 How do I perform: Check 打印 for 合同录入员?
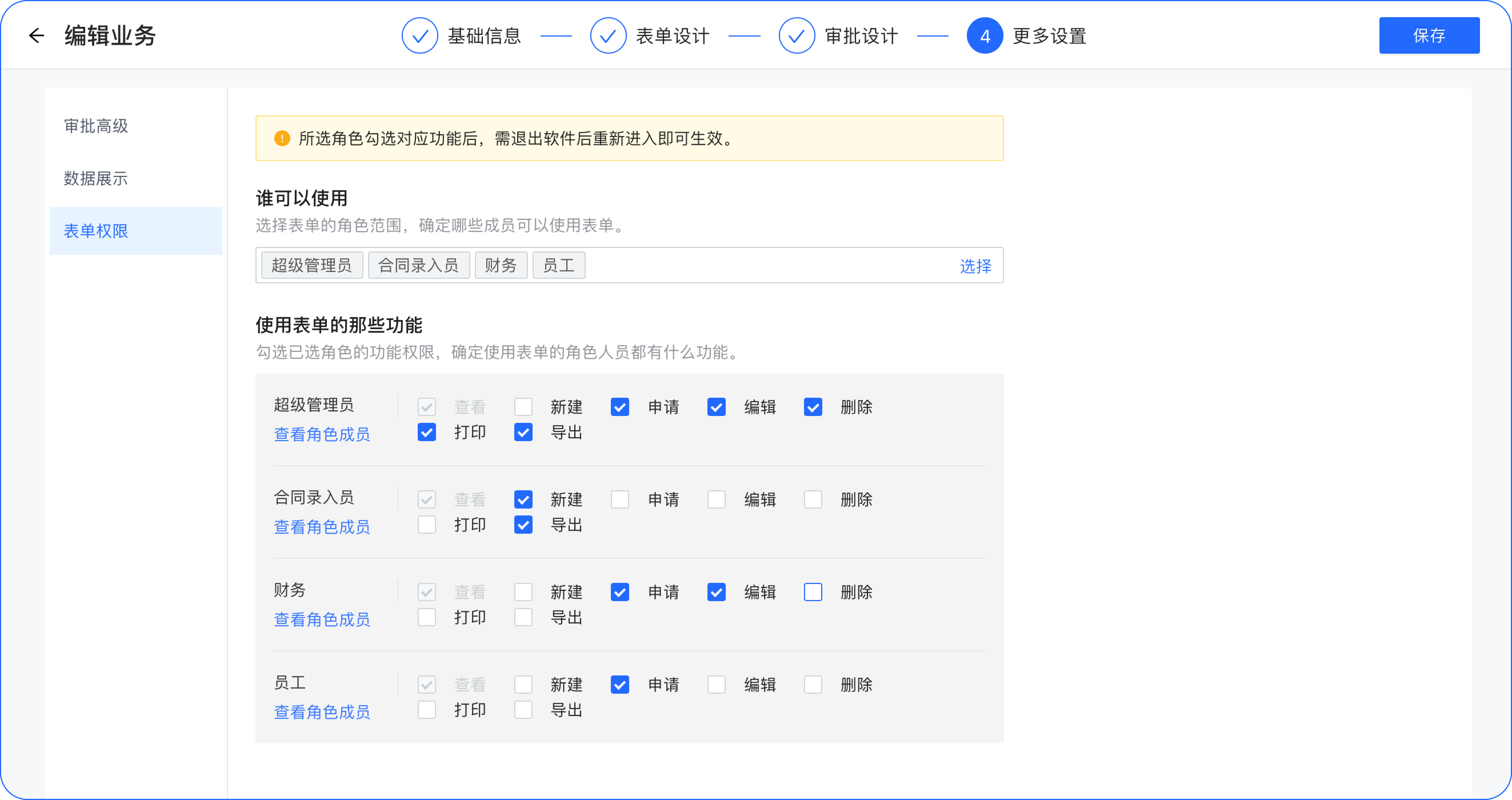[x=427, y=525]
